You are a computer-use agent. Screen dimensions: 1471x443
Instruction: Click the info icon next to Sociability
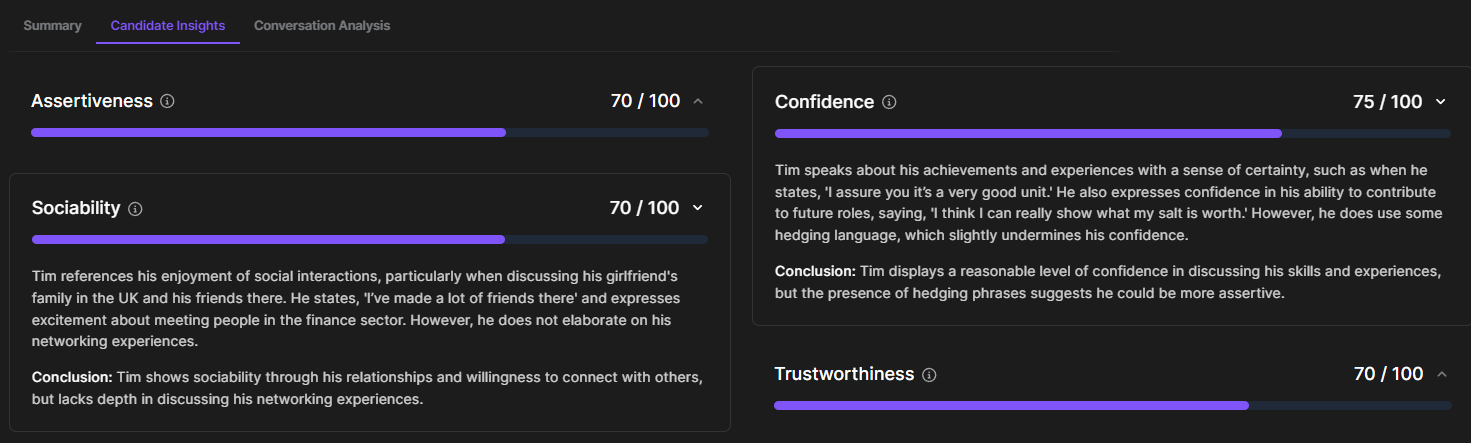tap(136, 209)
